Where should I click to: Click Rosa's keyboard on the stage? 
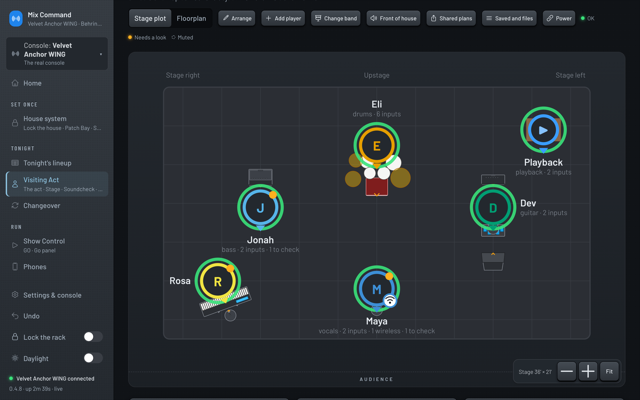[226, 301]
